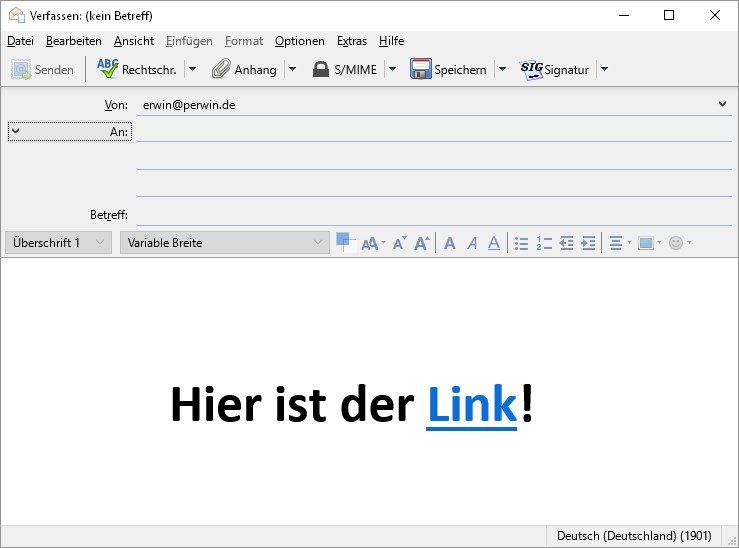The width and height of the screenshot is (739, 548).
Task: Open the Optionen menu
Action: 300,41
